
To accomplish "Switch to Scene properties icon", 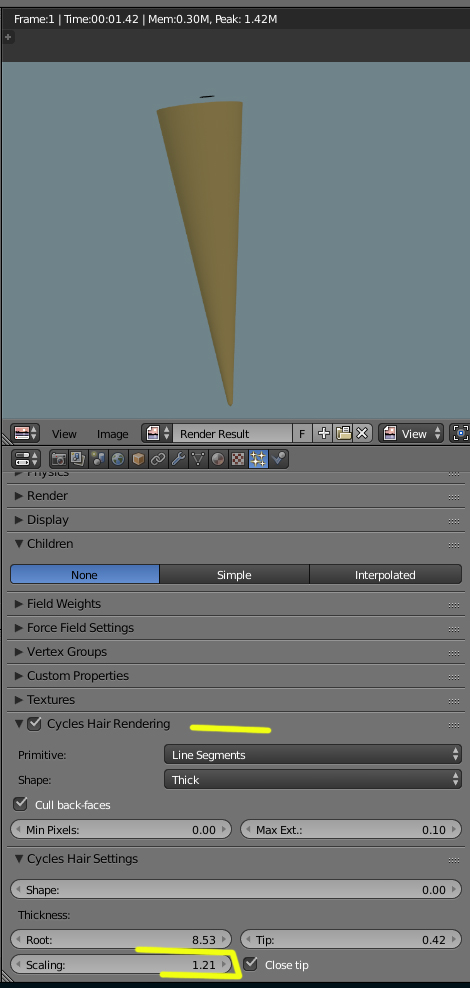I will [x=98, y=459].
